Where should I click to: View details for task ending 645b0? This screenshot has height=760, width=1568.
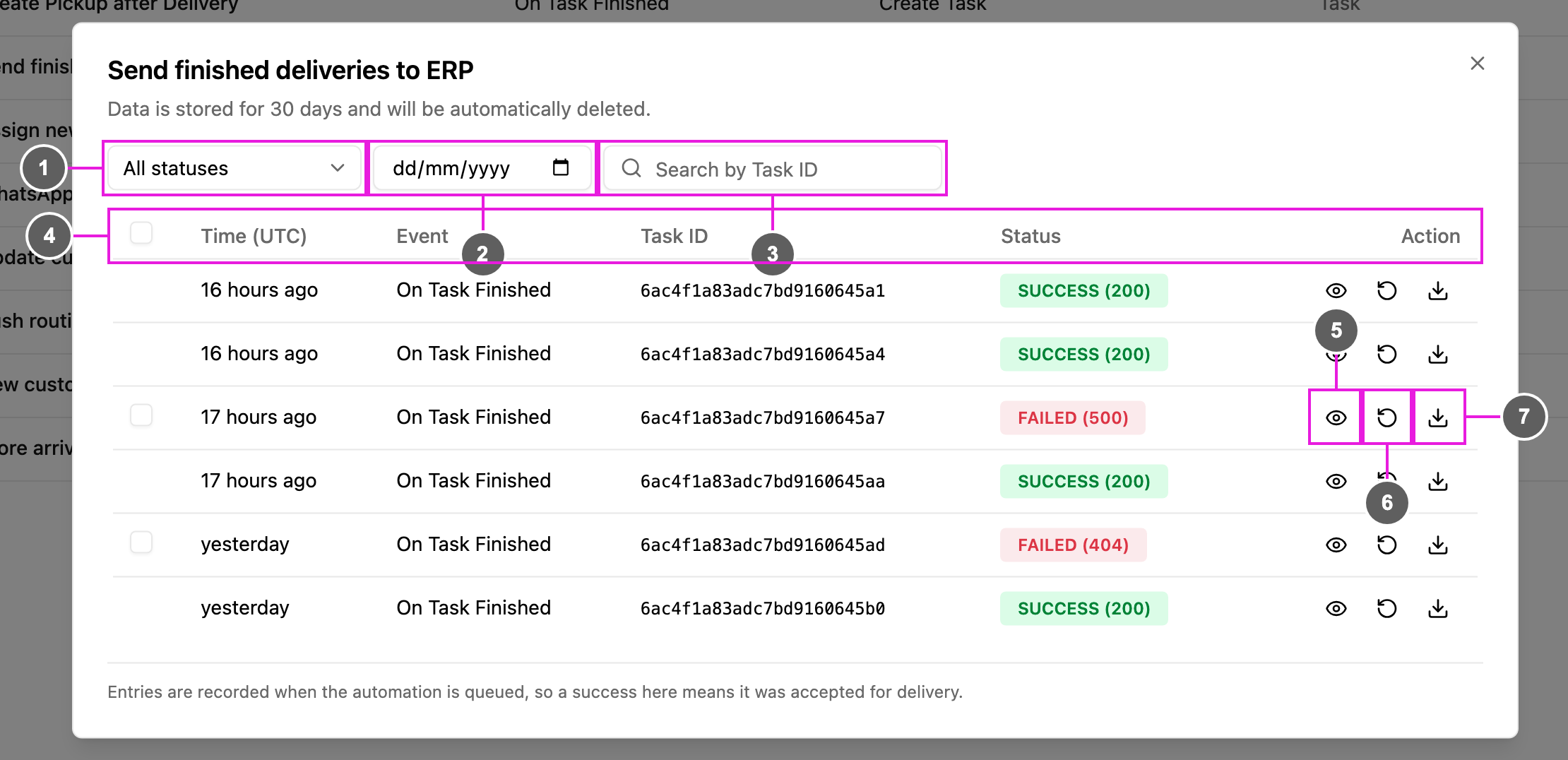(x=1336, y=608)
